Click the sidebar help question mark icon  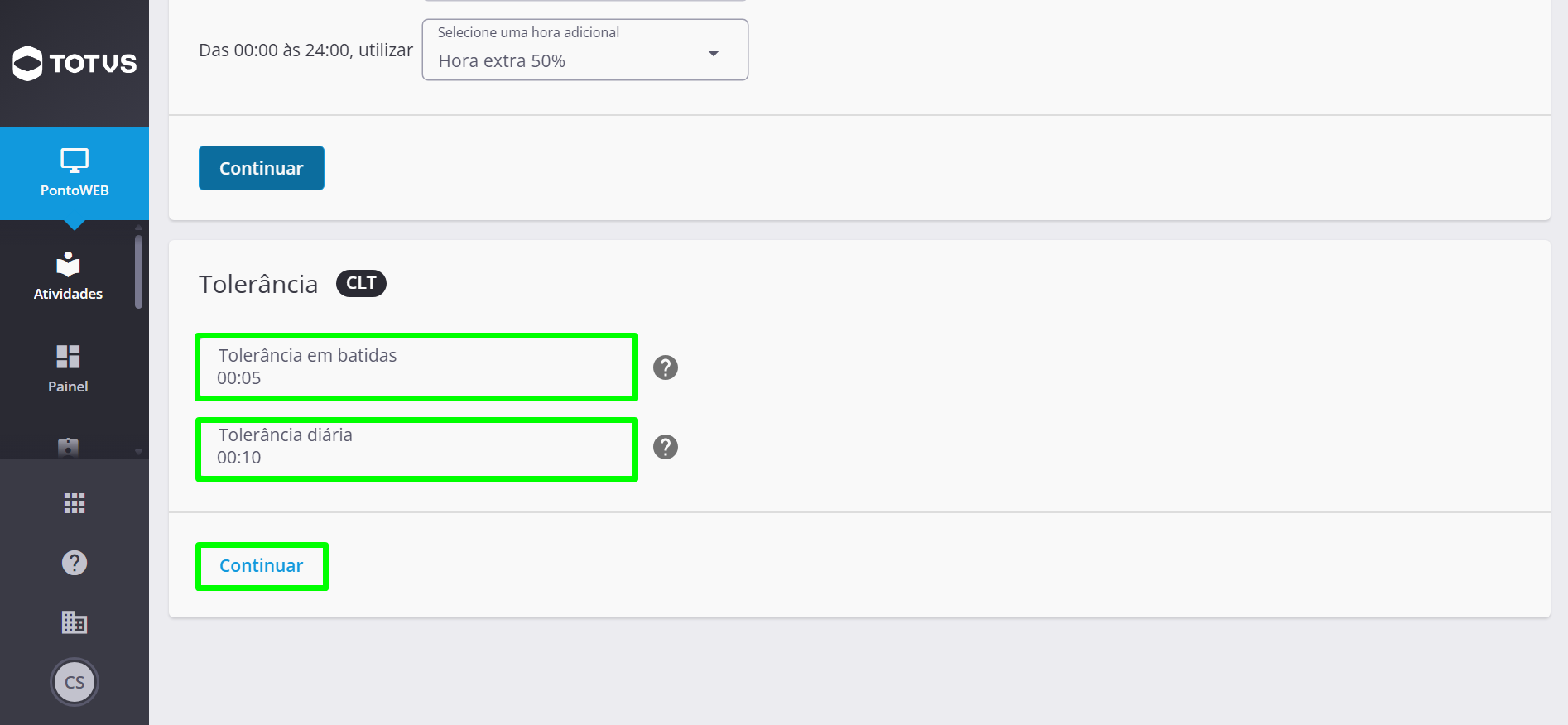tap(75, 563)
